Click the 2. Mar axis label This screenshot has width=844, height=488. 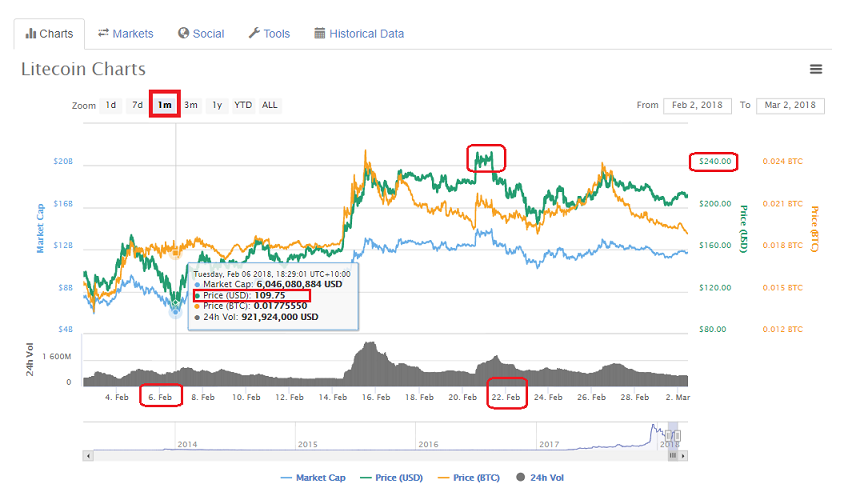tap(678, 397)
